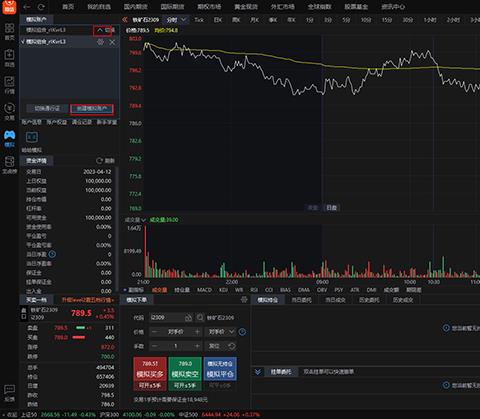Open the settings gear beside the account entry

pos(100,42)
